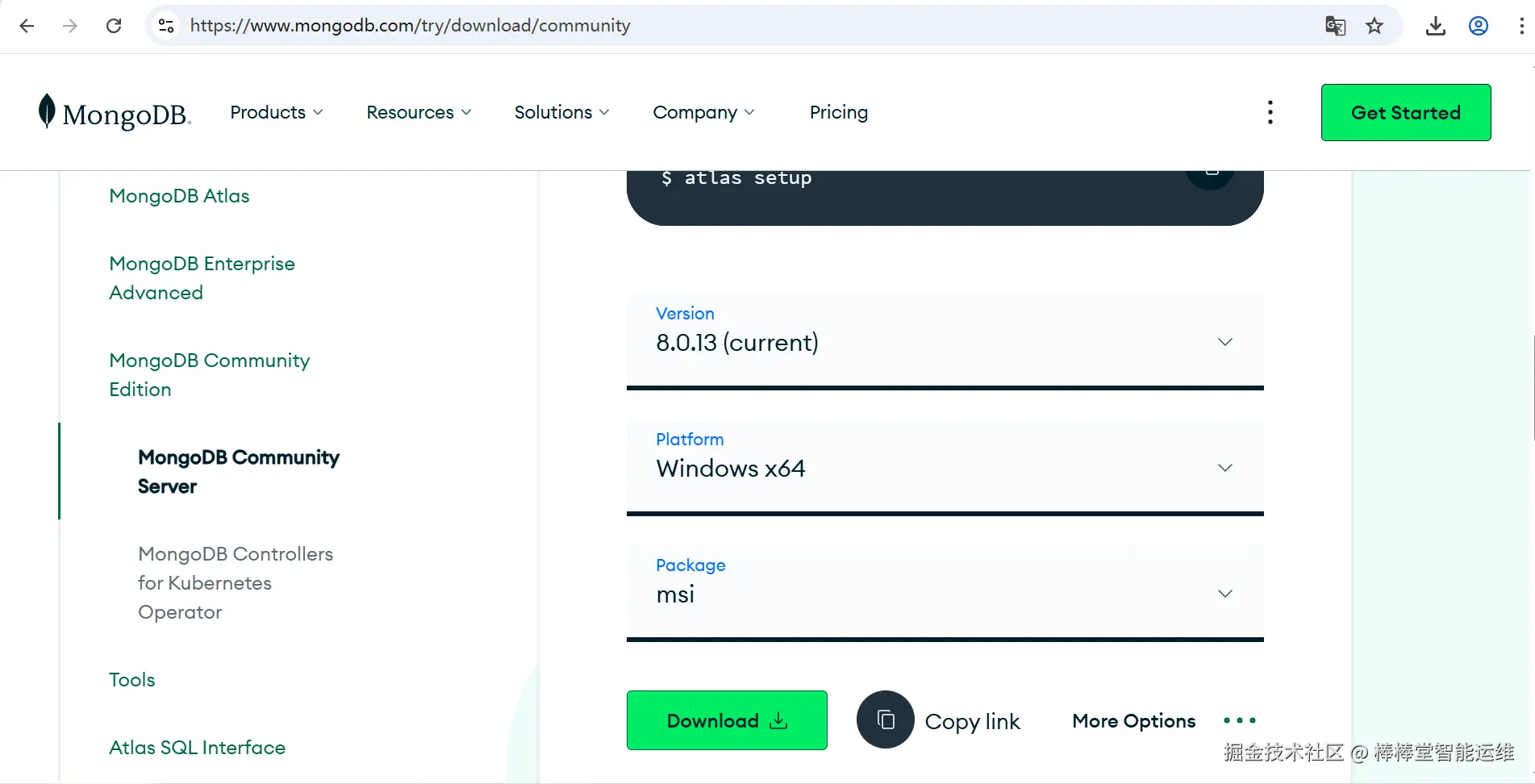The width and height of the screenshot is (1535, 784).
Task: Select MongoDB Community Server in sidebar
Action: click(239, 472)
